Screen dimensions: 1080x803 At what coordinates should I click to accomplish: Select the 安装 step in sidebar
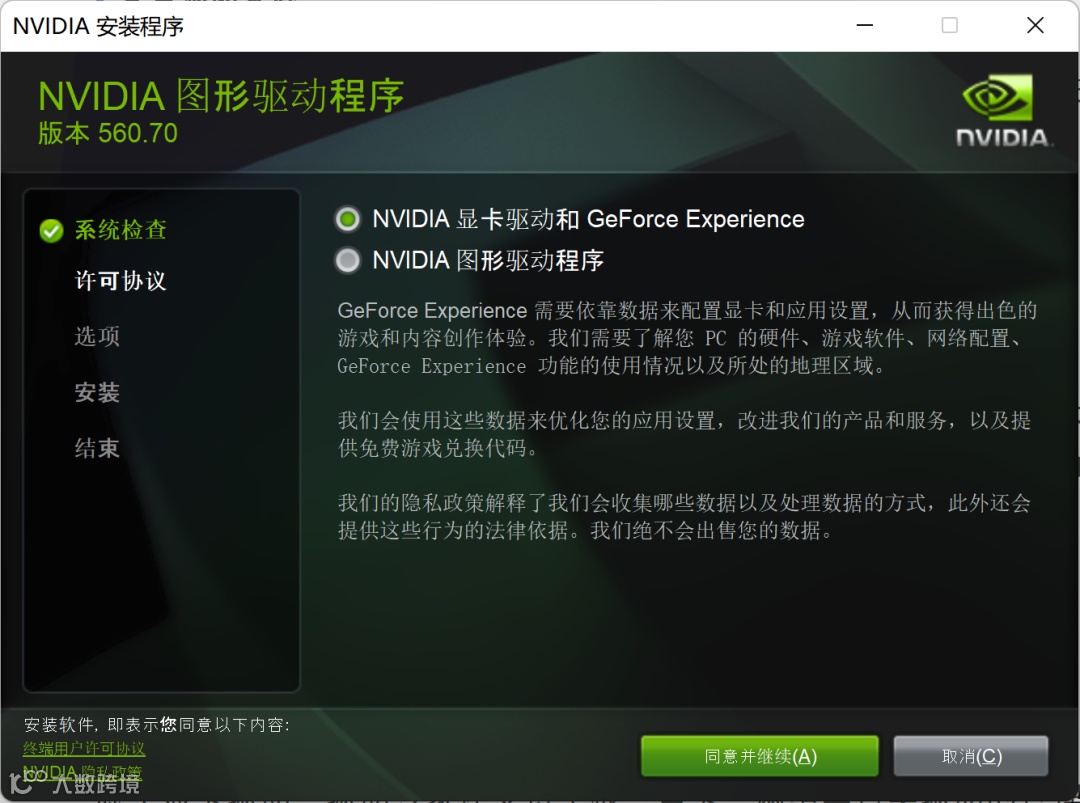point(97,393)
